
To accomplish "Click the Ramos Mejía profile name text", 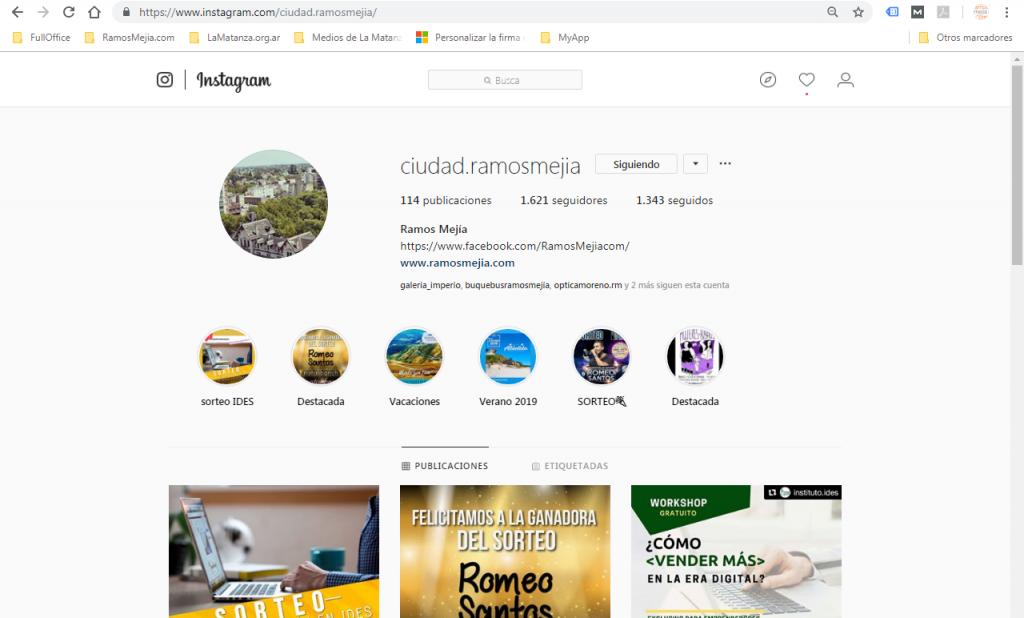I will [434, 229].
